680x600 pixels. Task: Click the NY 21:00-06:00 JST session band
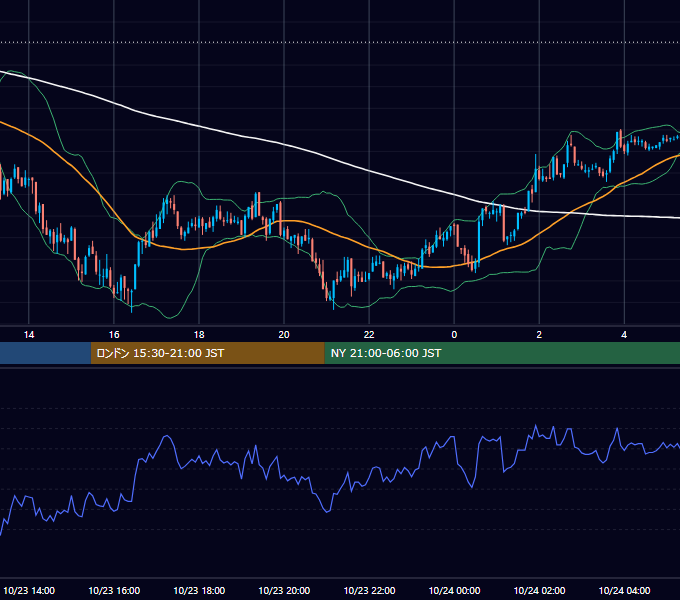pos(502,353)
